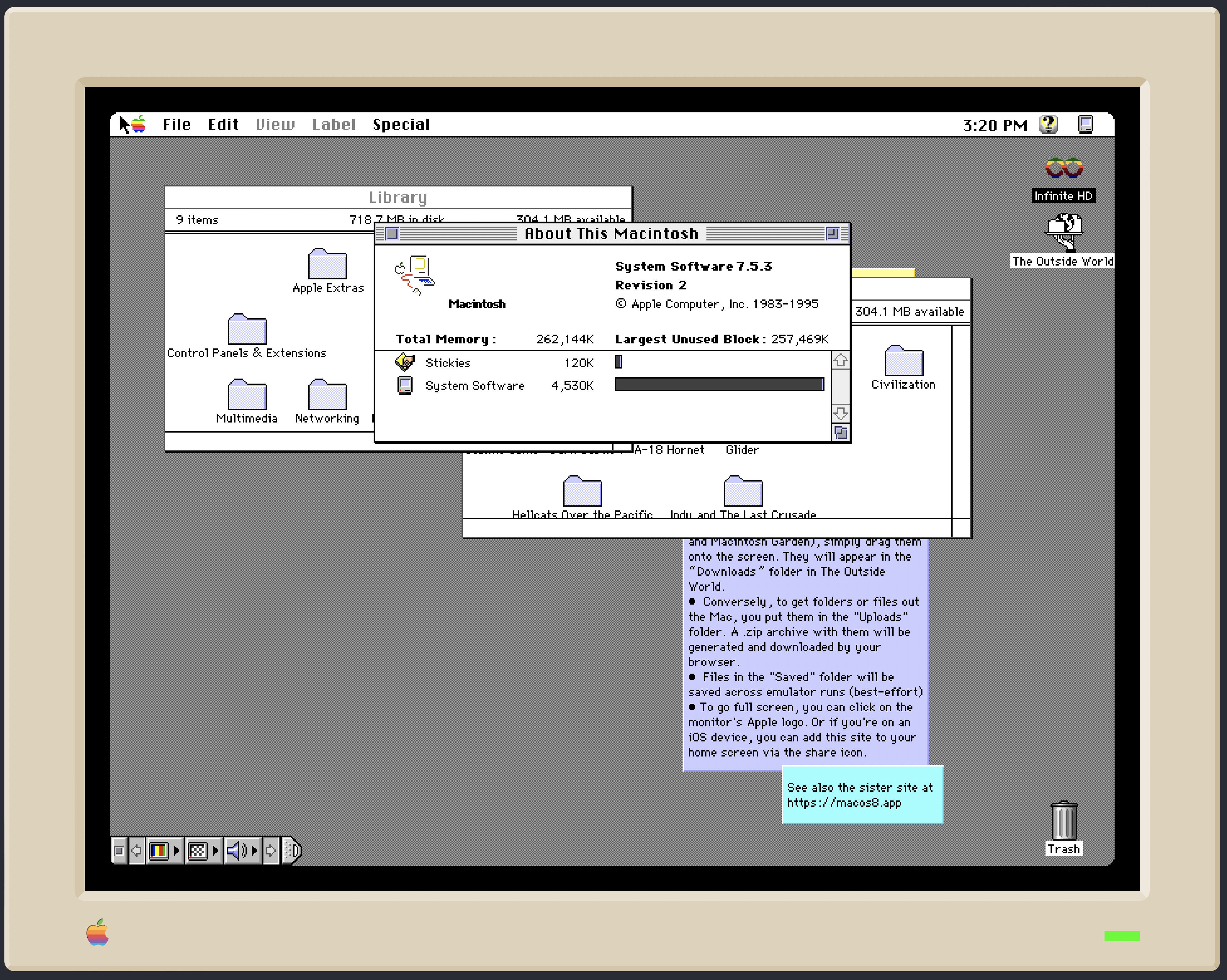Open the Special menu
The width and height of the screenshot is (1227, 980).
401,125
